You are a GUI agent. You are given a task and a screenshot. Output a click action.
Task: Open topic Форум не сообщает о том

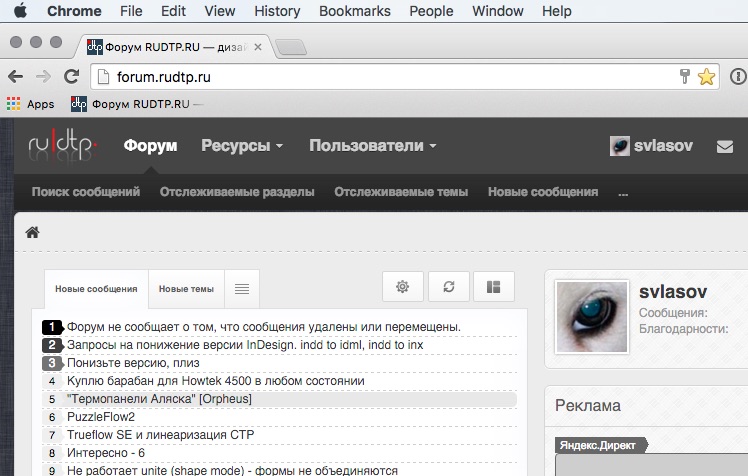coord(264,327)
